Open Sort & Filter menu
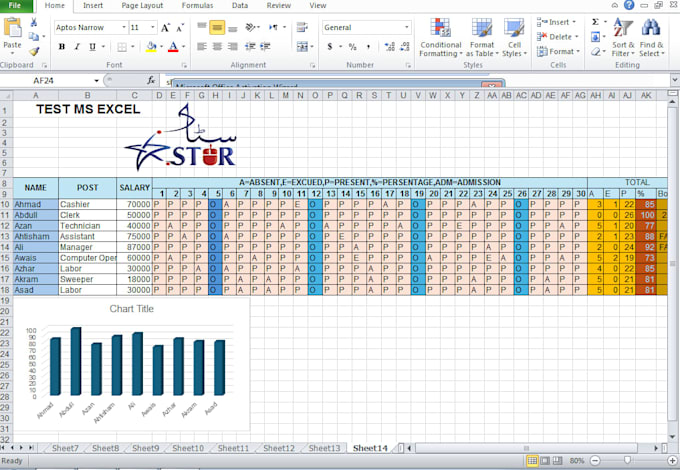The width and height of the screenshot is (680, 470). 623,37
